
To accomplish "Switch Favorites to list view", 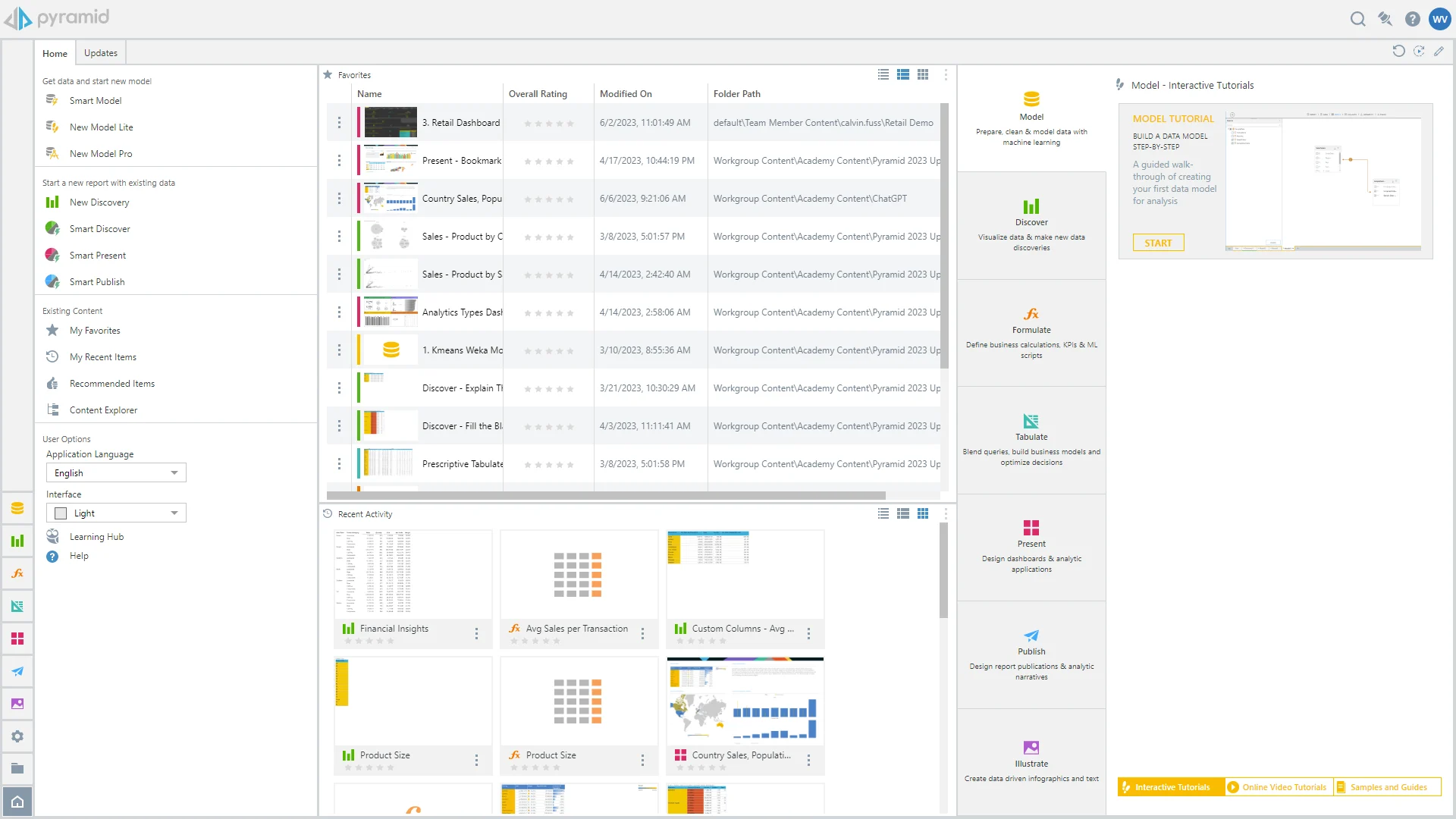I will 883,74.
